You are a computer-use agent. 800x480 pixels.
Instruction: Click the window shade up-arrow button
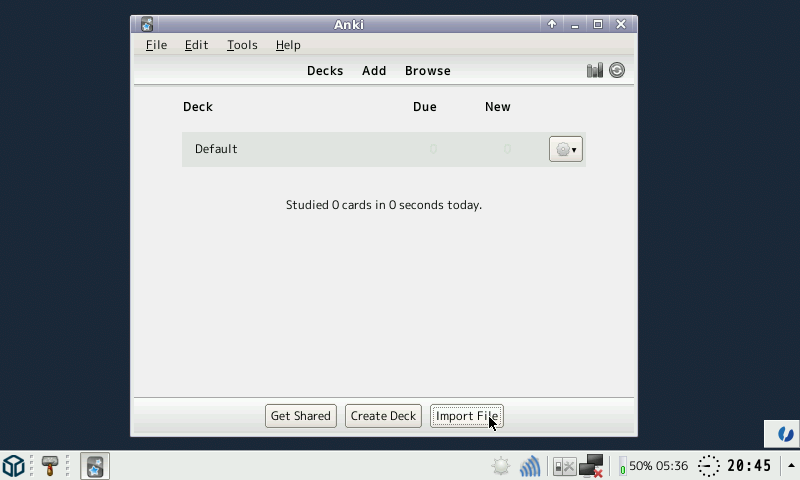point(552,24)
